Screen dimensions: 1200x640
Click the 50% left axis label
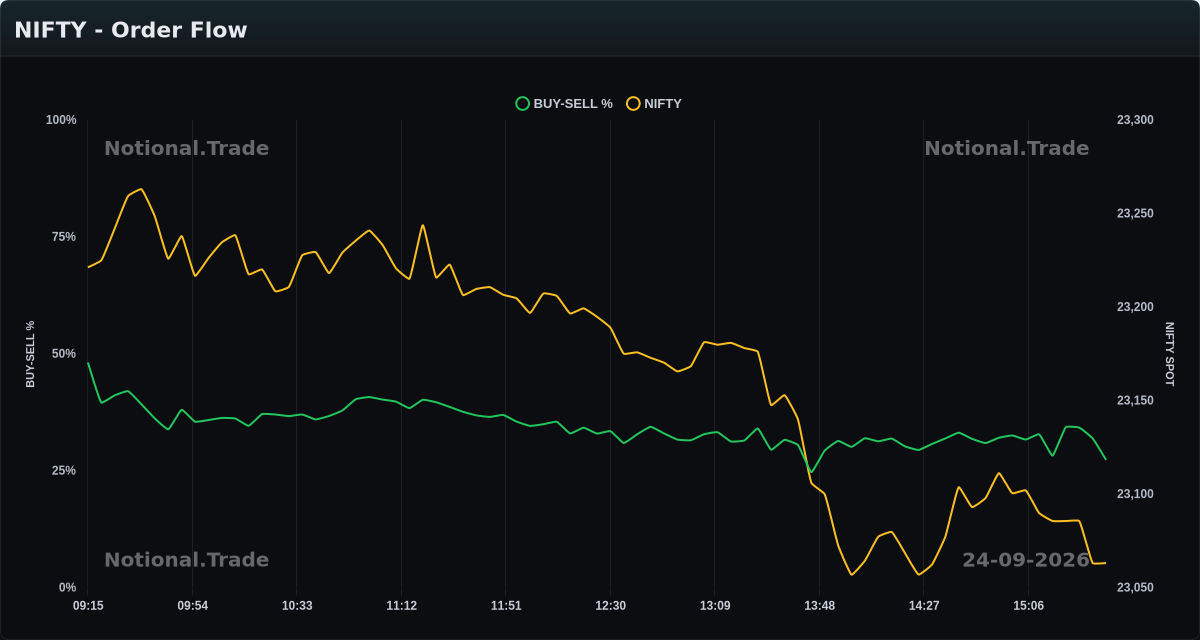[64, 354]
